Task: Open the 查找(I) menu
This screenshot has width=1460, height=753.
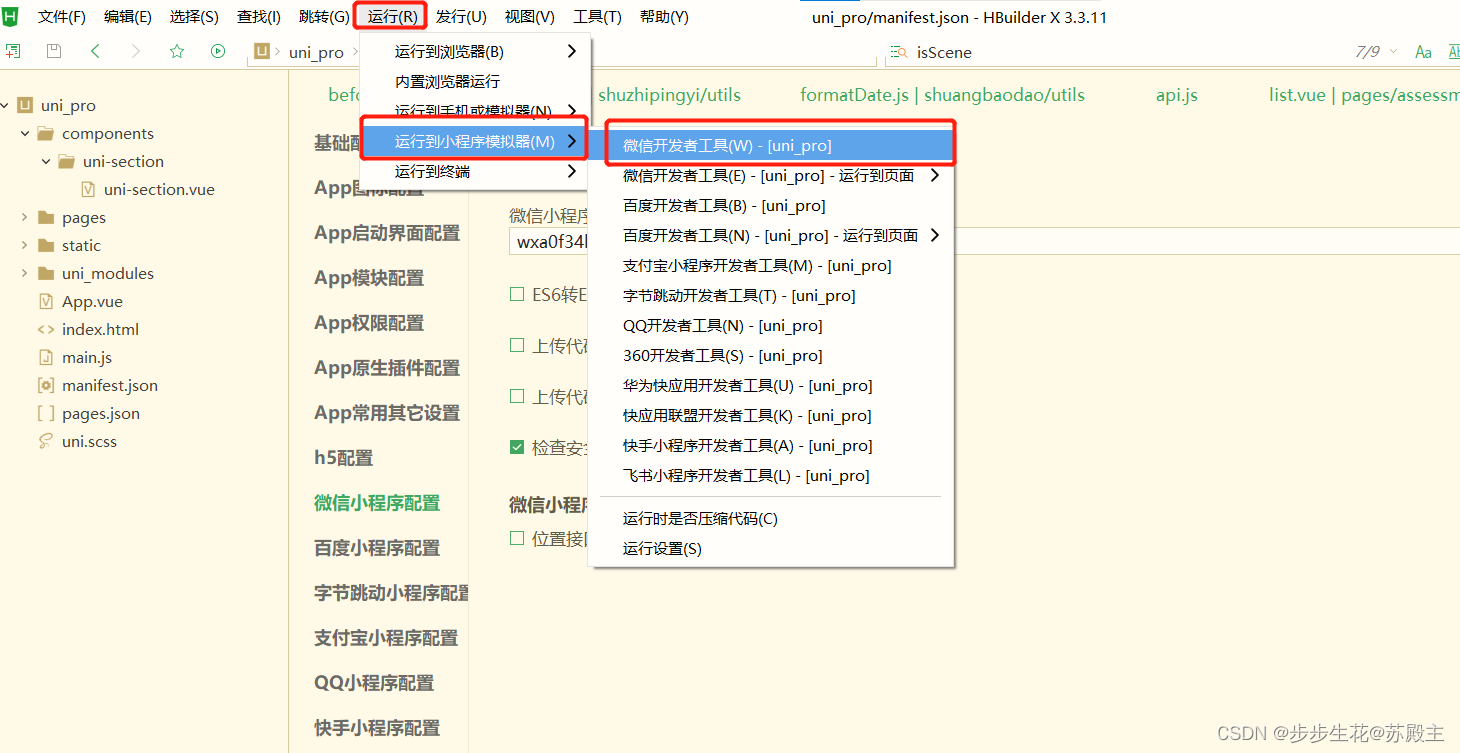Action: click(259, 17)
